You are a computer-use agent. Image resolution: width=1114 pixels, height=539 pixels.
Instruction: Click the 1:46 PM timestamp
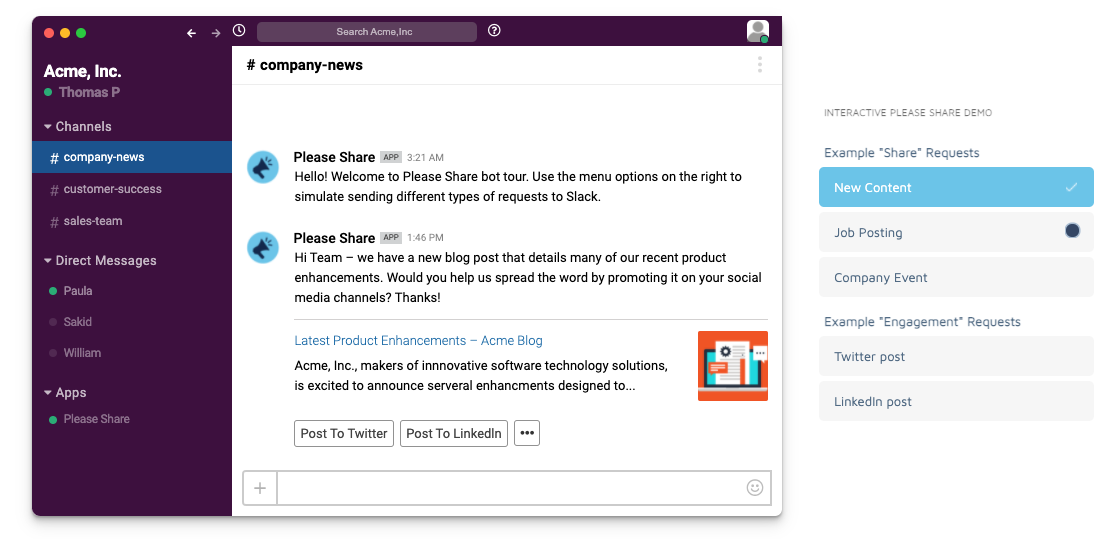click(x=426, y=238)
